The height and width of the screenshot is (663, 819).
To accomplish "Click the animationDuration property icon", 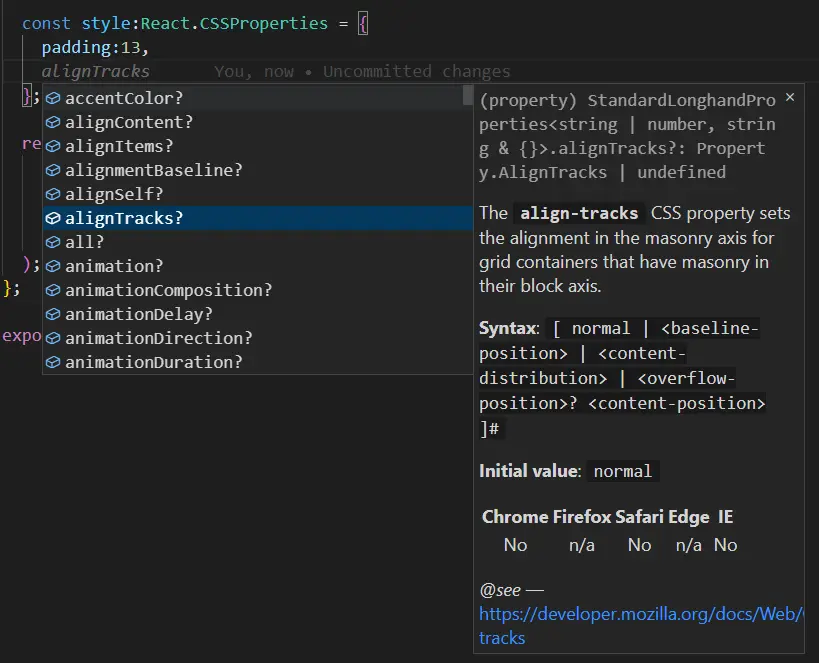I will pyautogui.click(x=52, y=362).
